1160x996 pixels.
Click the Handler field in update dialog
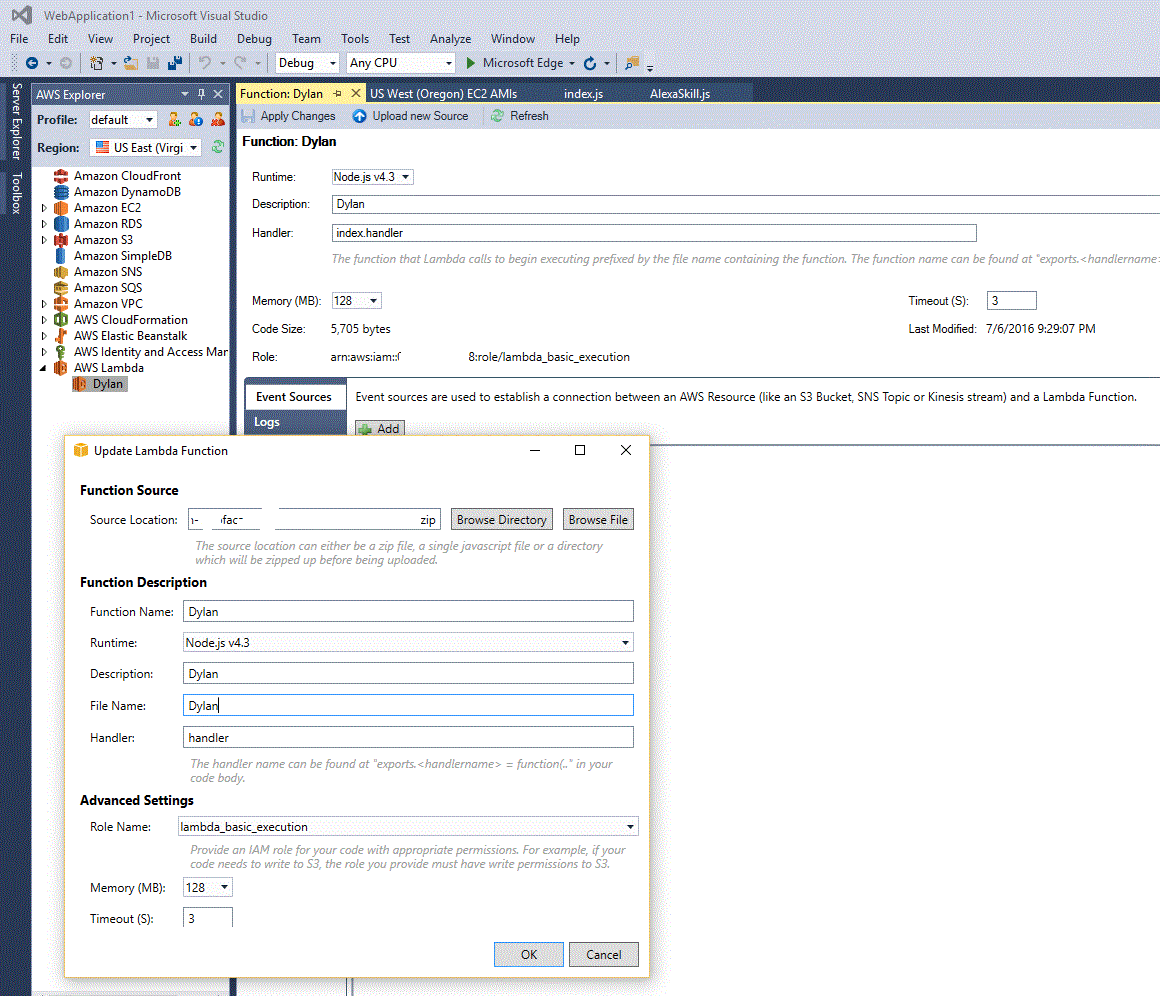[408, 738]
